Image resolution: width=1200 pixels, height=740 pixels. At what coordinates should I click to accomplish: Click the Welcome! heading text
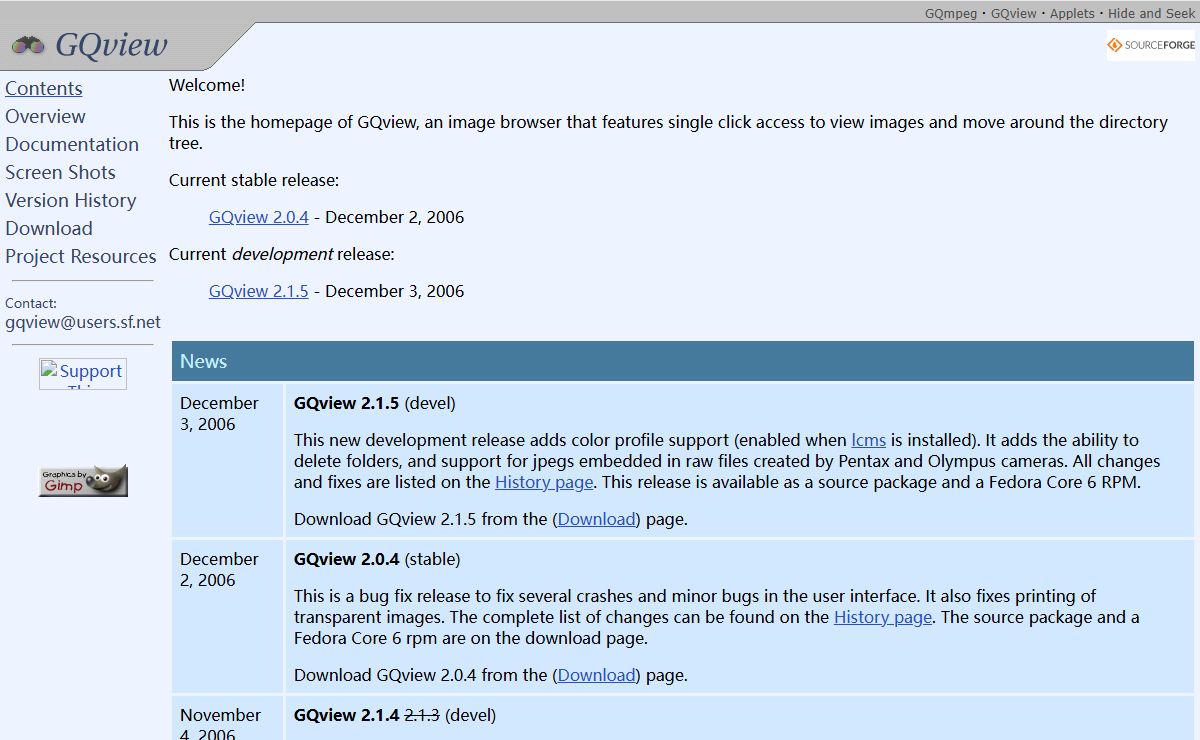[x=207, y=85]
